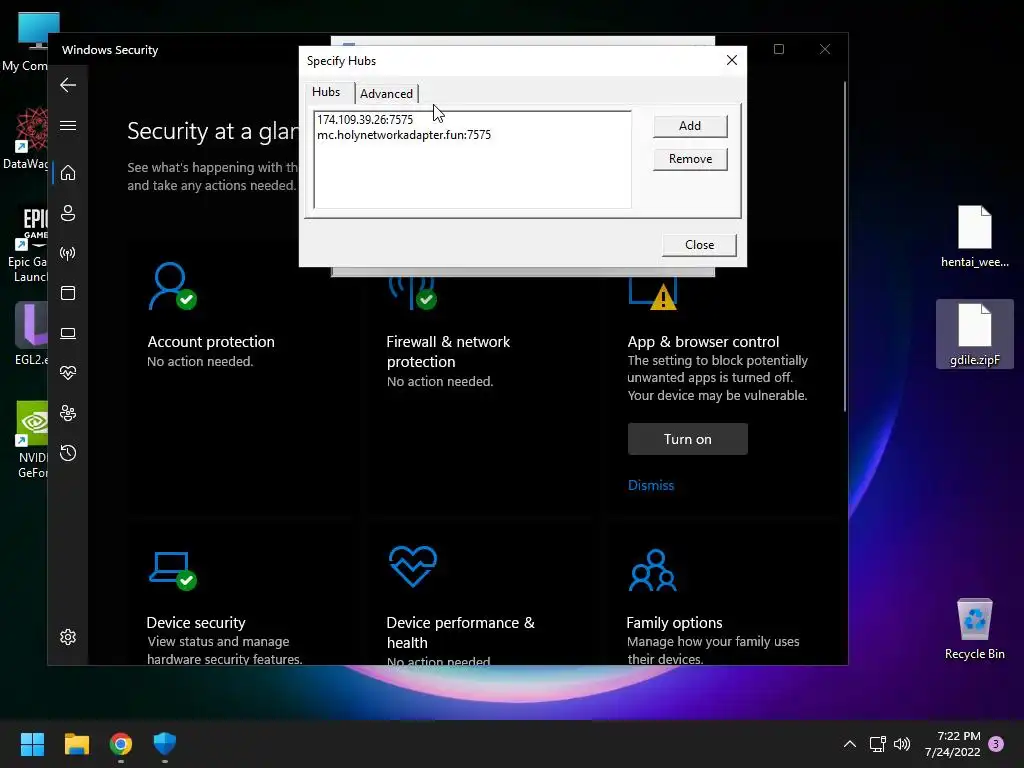The width and height of the screenshot is (1024, 768).
Task: Open Device security sidebar laptop icon
Action: click(x=68, y=334)
